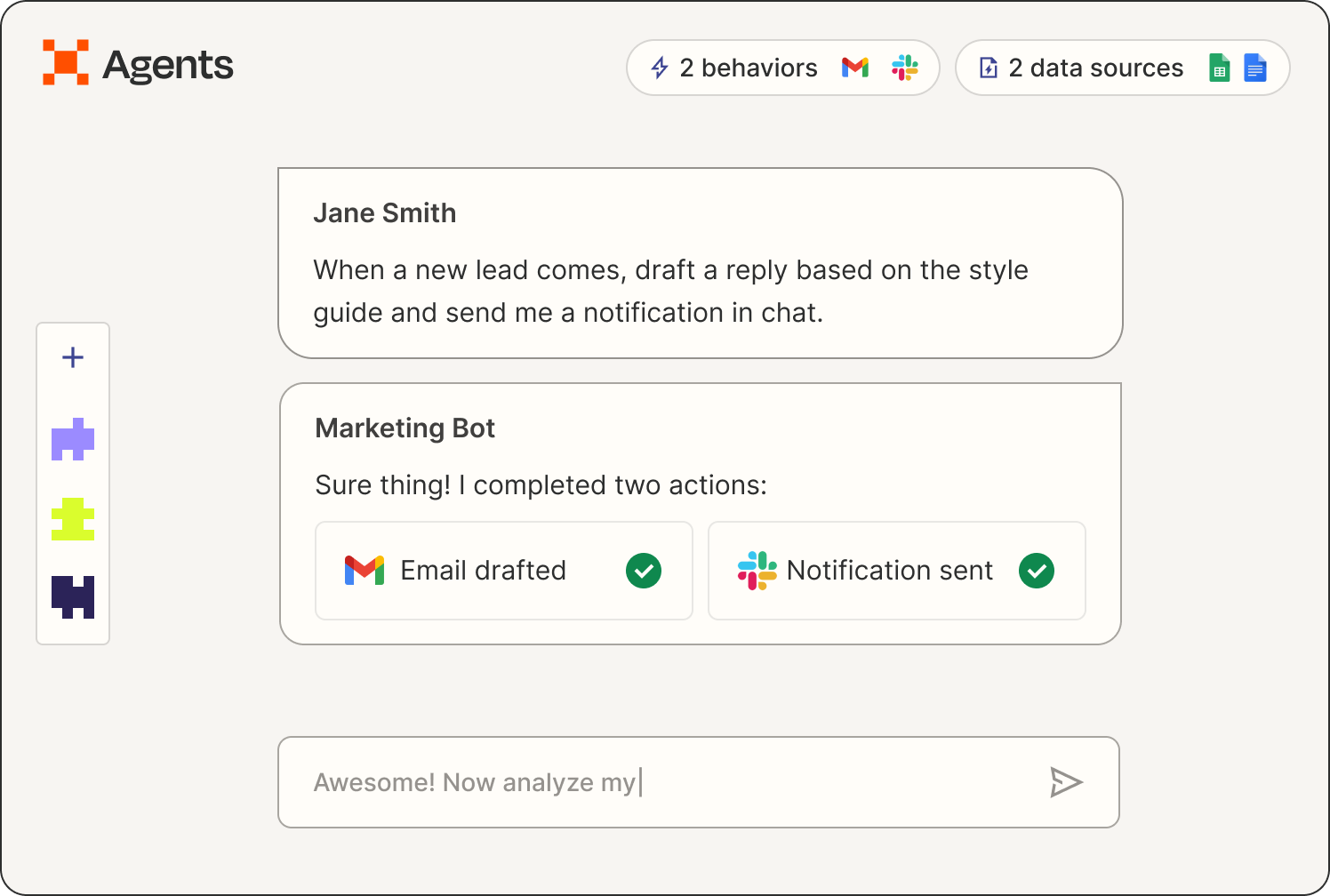
Task: Click the Gmail icon in behaviors pill
Action: click(855, 68)
